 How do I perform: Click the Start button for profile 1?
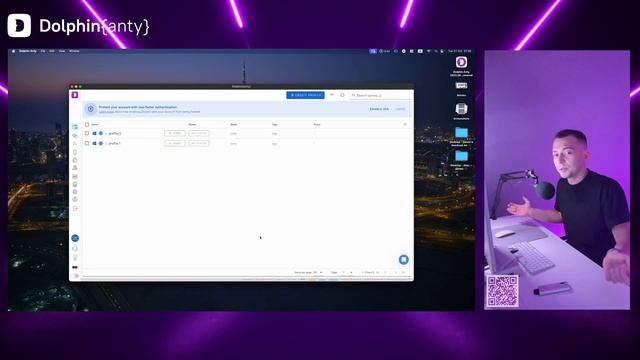175,143
